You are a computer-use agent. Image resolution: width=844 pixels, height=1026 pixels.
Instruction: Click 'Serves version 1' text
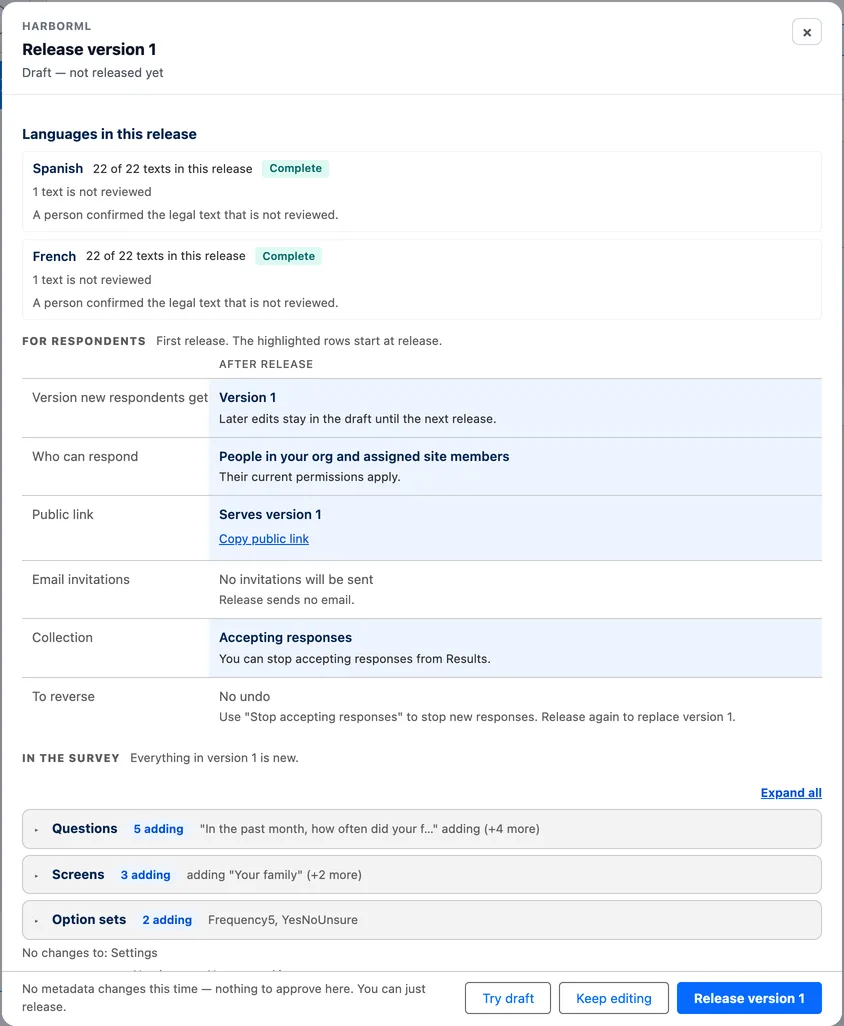coord(270,514)
